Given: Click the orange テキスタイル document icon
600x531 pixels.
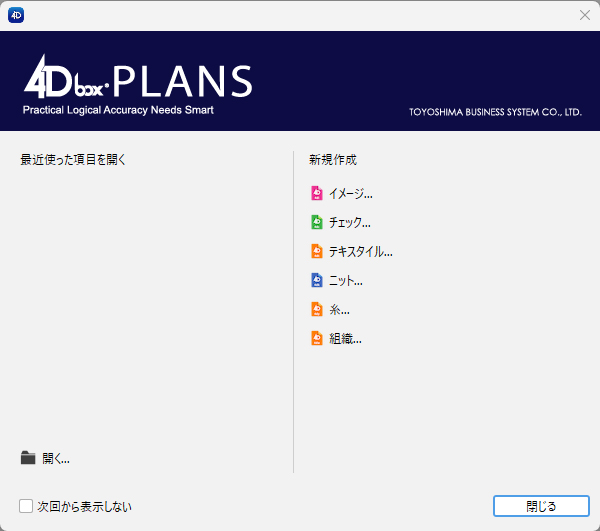Looking at the screenshot, I should [x=316, y=251].
